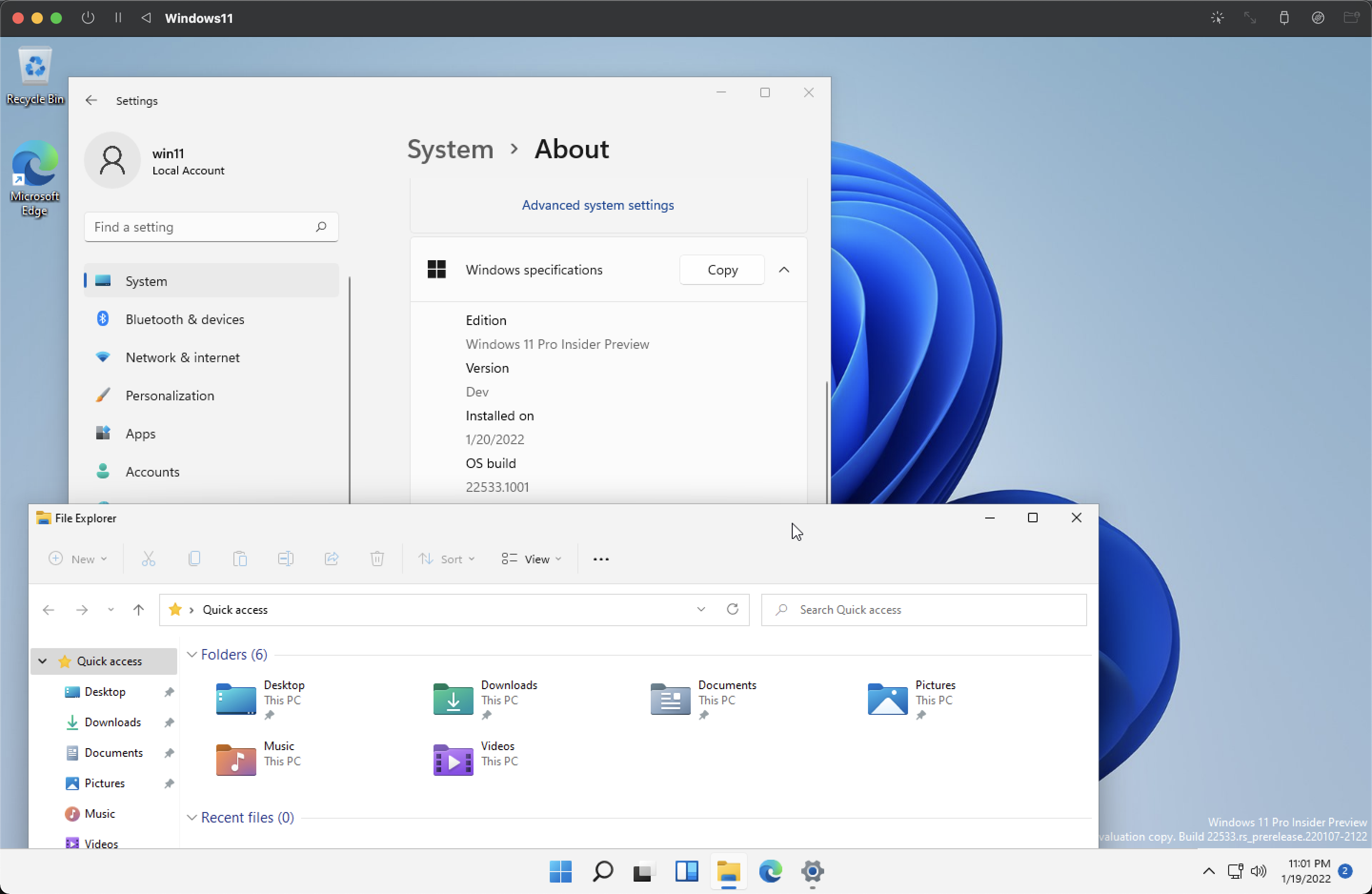Click the Search Quick access field
This screenshot has width=1372, height=894.
pos(923,610)
